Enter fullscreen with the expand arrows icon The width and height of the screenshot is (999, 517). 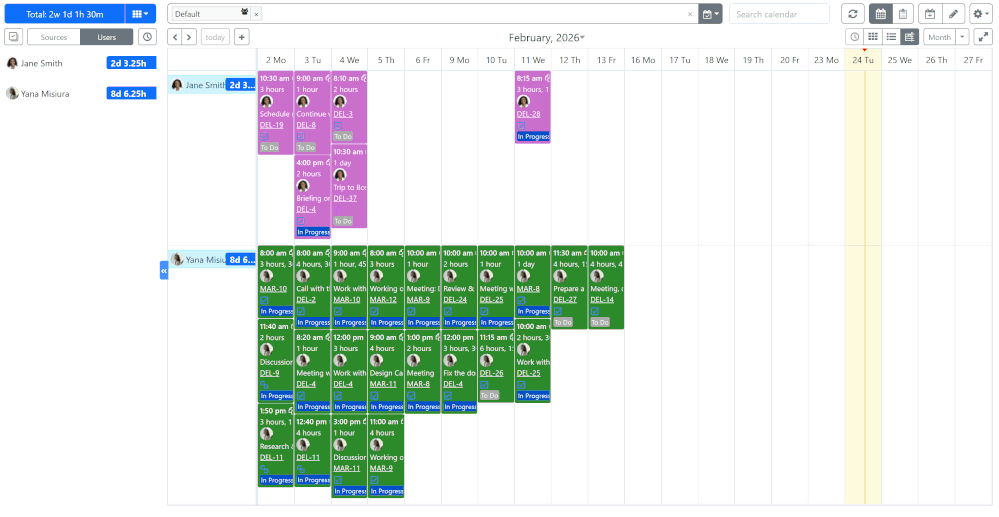(983, 37)
